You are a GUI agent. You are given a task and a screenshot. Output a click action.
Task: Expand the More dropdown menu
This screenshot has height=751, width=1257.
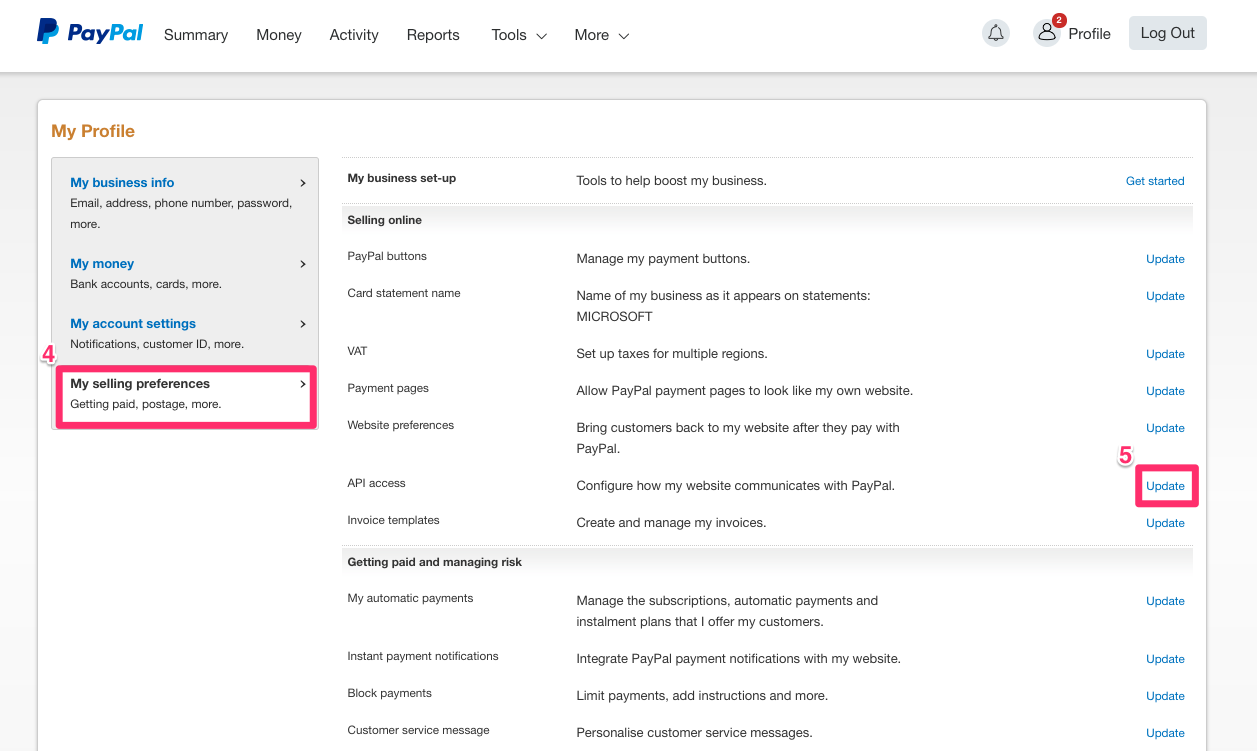601,35
